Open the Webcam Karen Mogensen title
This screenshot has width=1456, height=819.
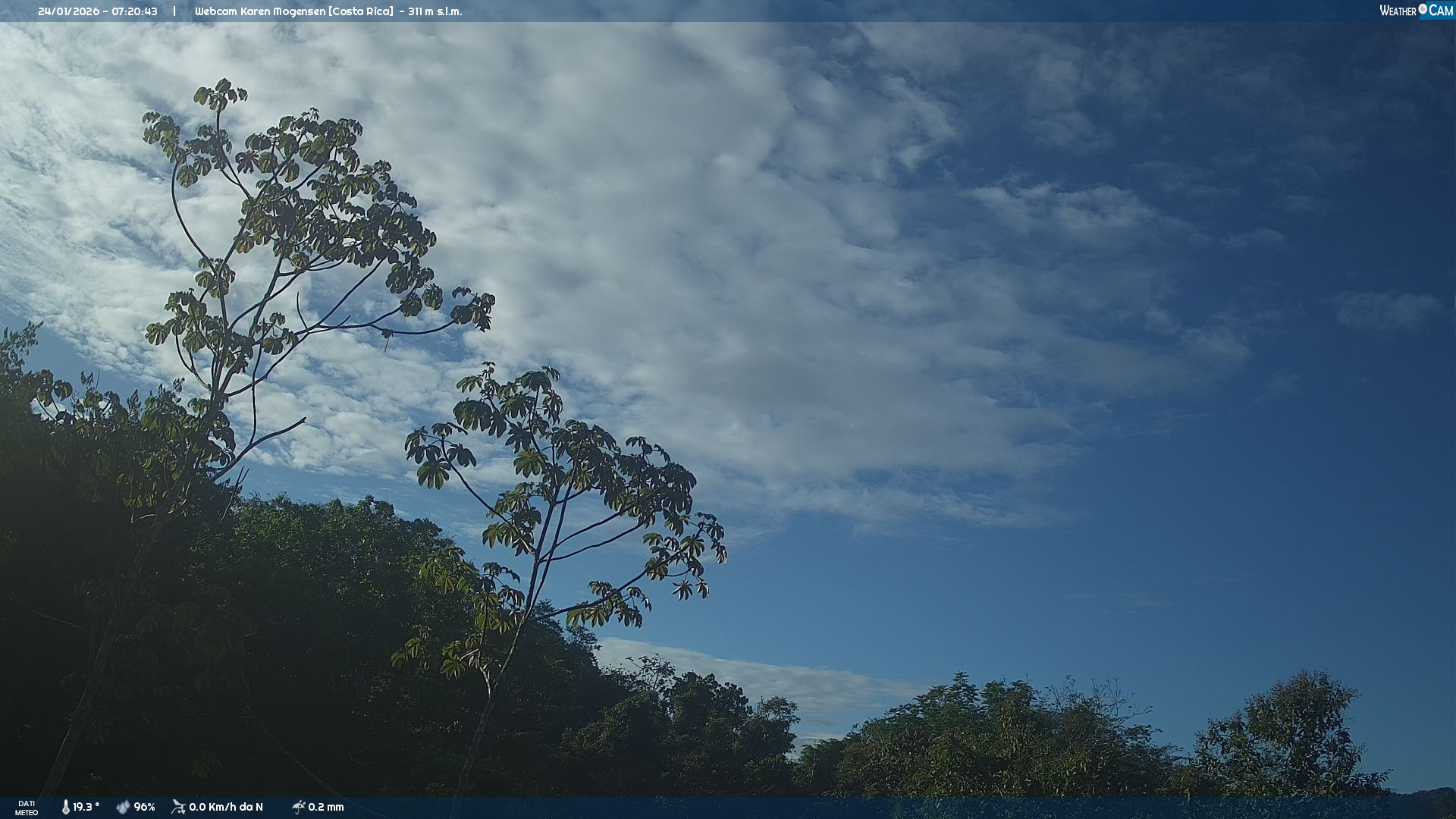coord(260,11)
